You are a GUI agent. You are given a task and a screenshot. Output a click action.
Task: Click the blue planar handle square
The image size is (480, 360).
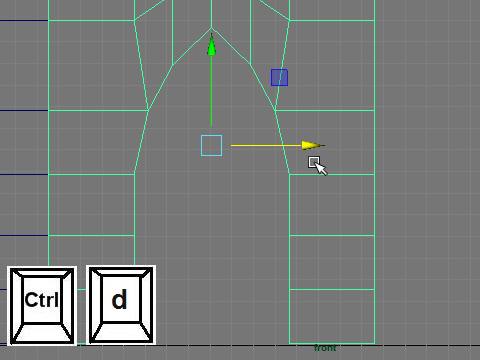[279, 77]
